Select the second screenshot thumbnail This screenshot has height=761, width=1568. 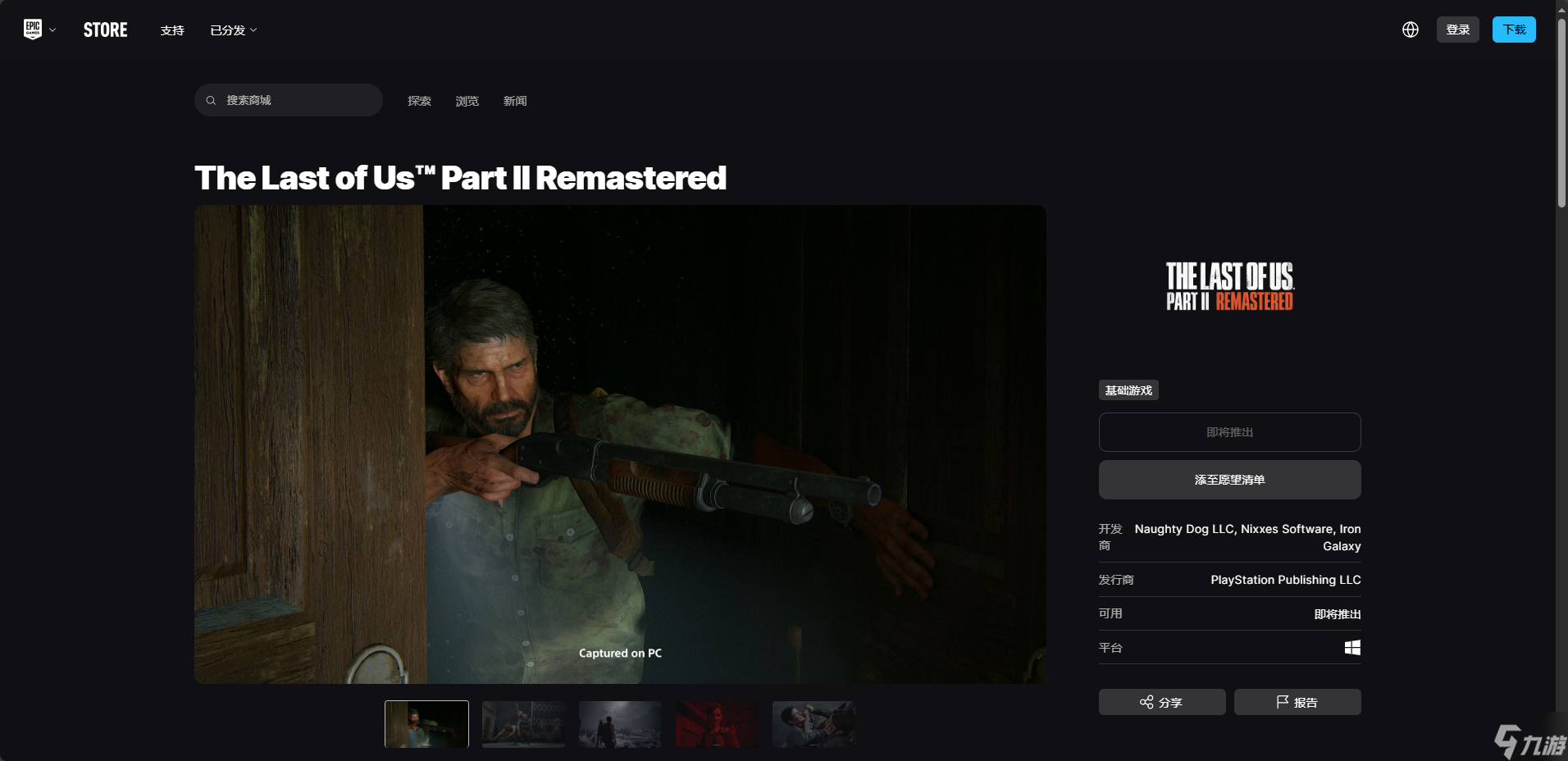pos(523,724)
